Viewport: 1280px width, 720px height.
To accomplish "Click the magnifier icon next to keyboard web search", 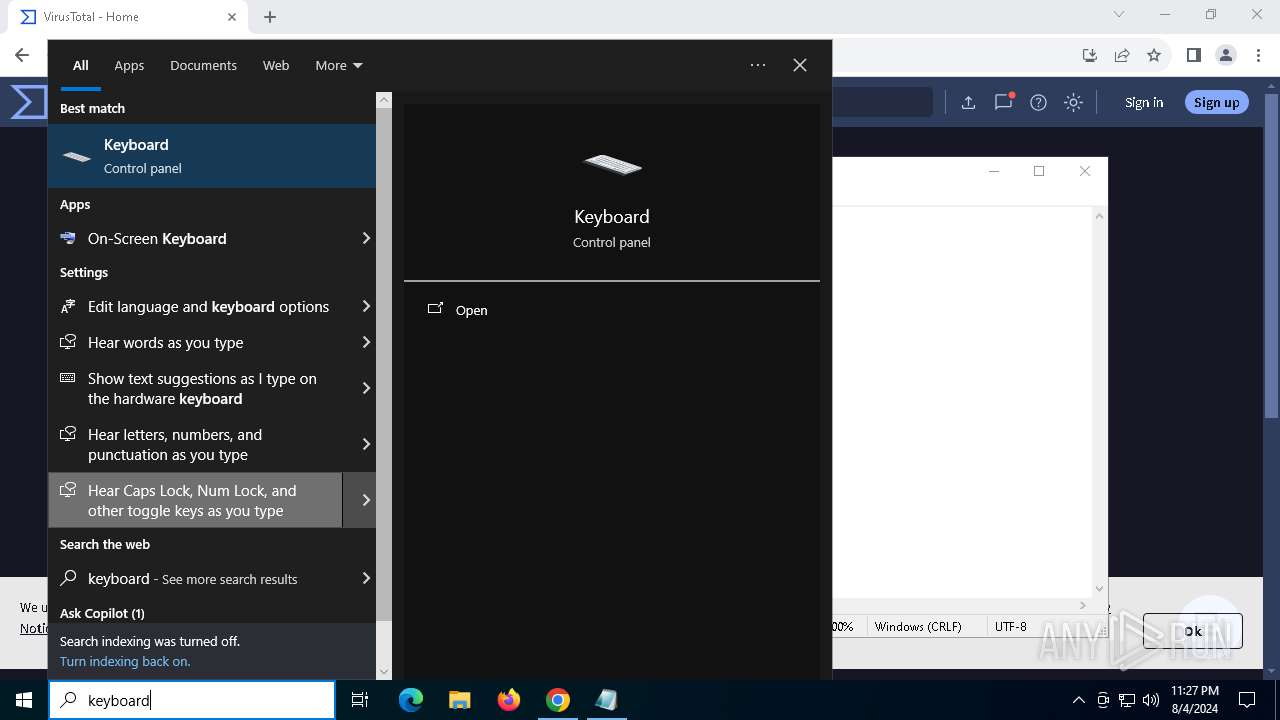I will [68, 578].
